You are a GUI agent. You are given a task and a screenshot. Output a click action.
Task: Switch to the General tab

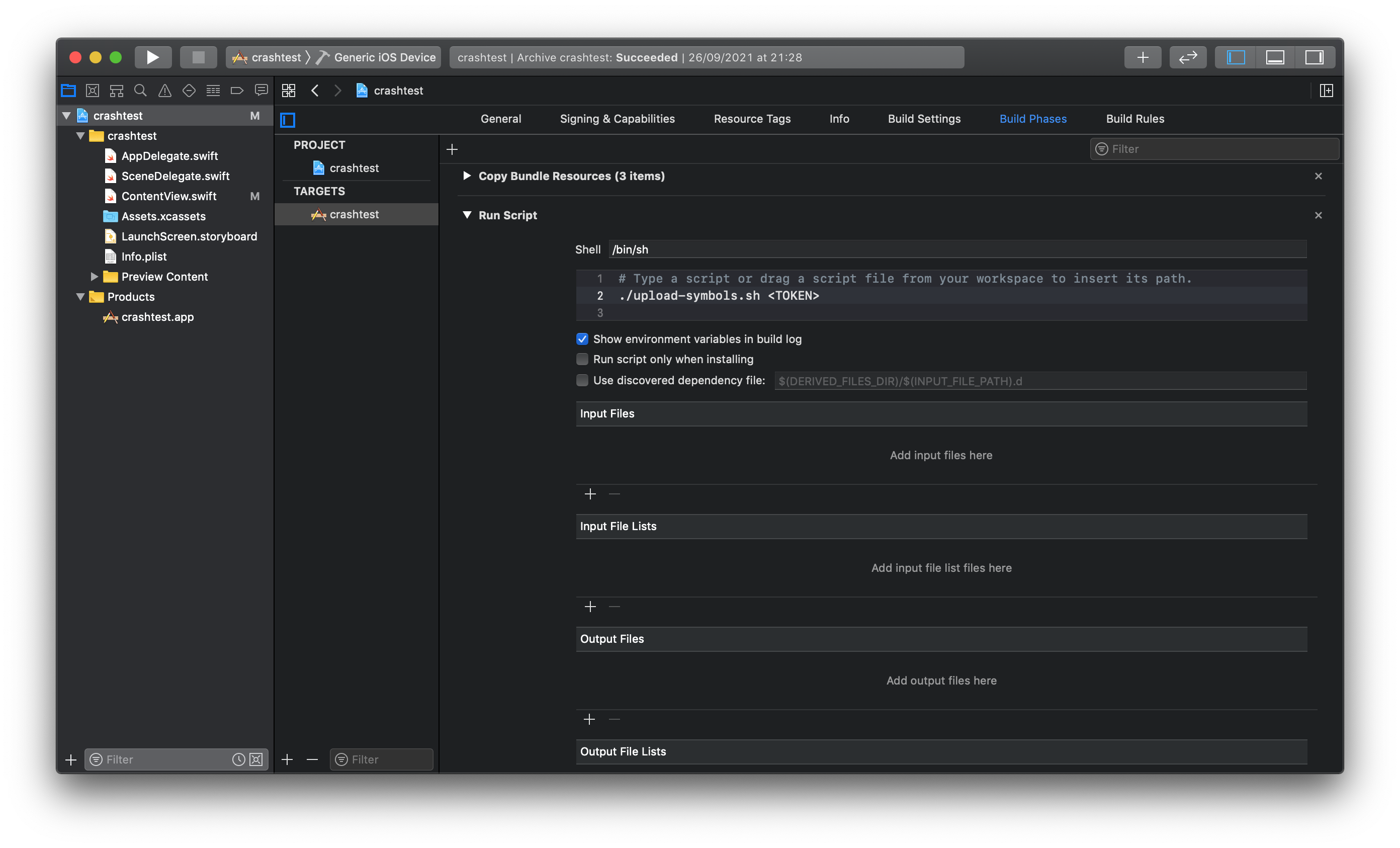500,119
